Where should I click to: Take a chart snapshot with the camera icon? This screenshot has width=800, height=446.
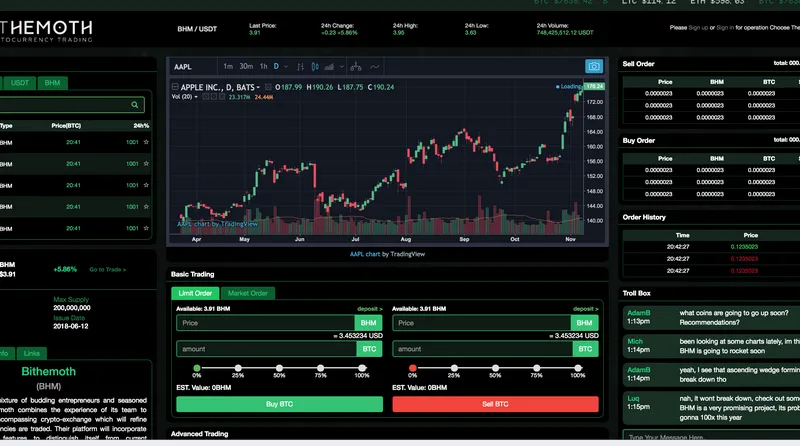(x=594, y=66)
